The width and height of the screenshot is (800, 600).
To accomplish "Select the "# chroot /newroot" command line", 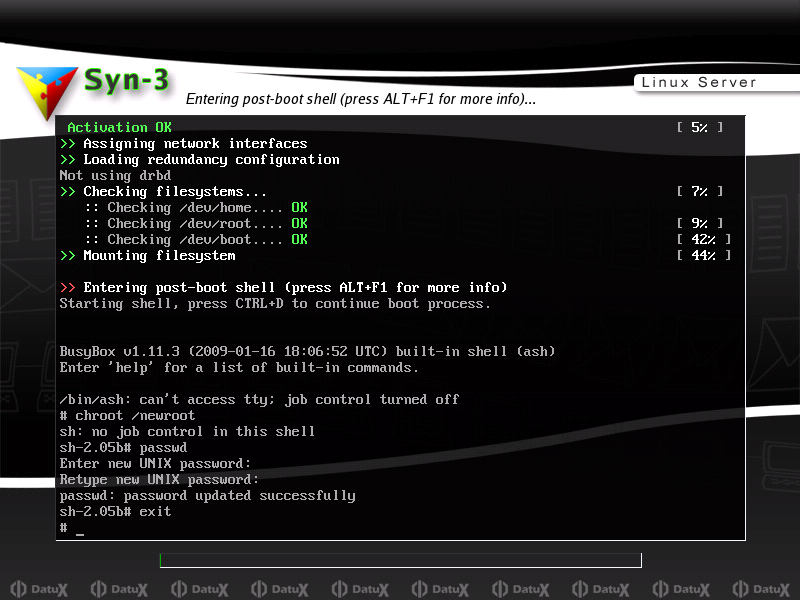I will click(127, 415).
